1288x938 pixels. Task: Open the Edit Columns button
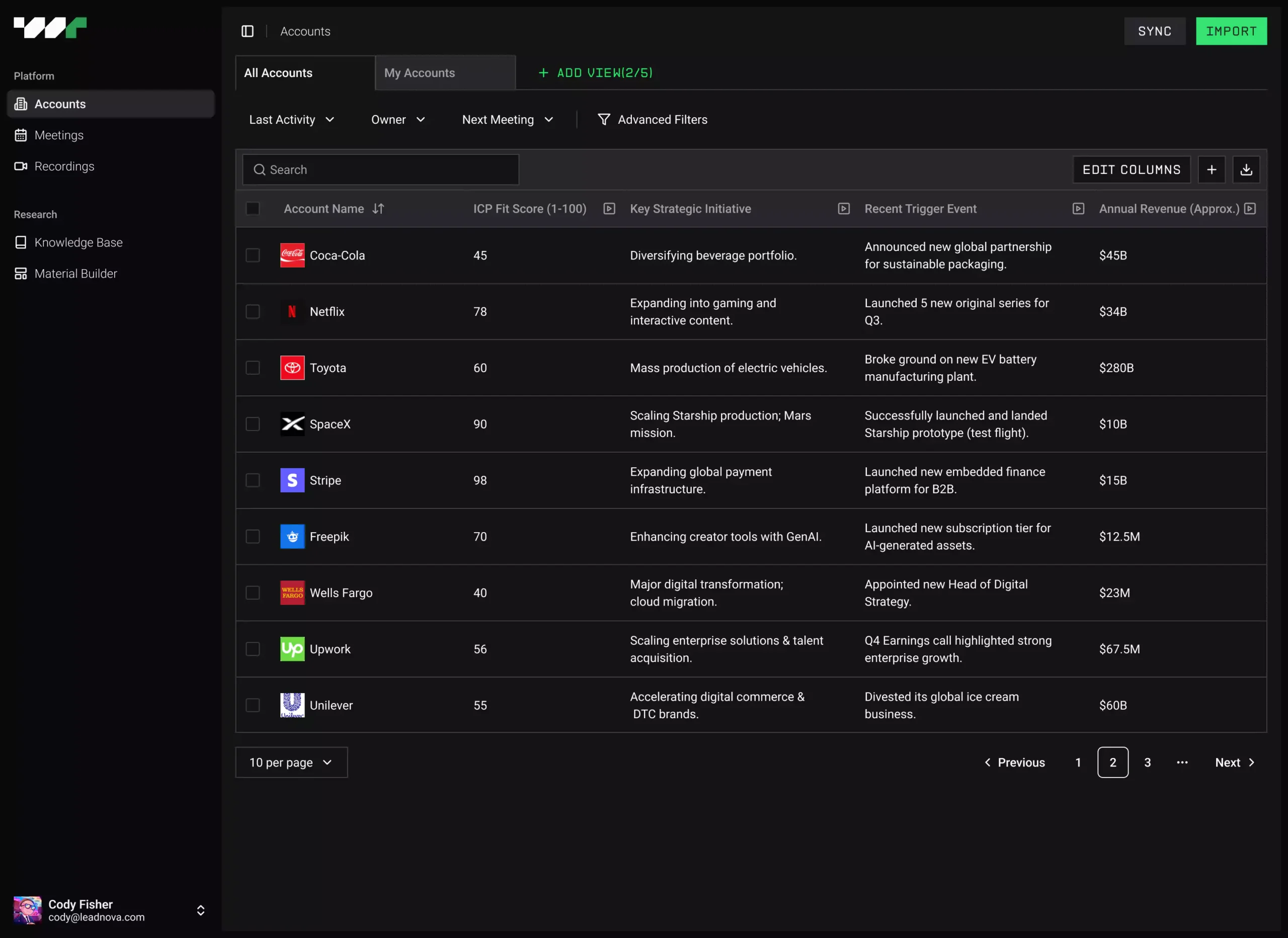coord(1131,170)
